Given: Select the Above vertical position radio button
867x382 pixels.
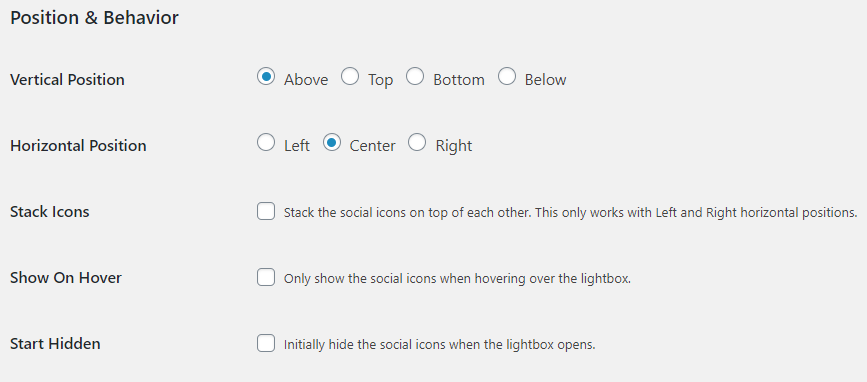Looking at the screenshot, I should point(266,77).
